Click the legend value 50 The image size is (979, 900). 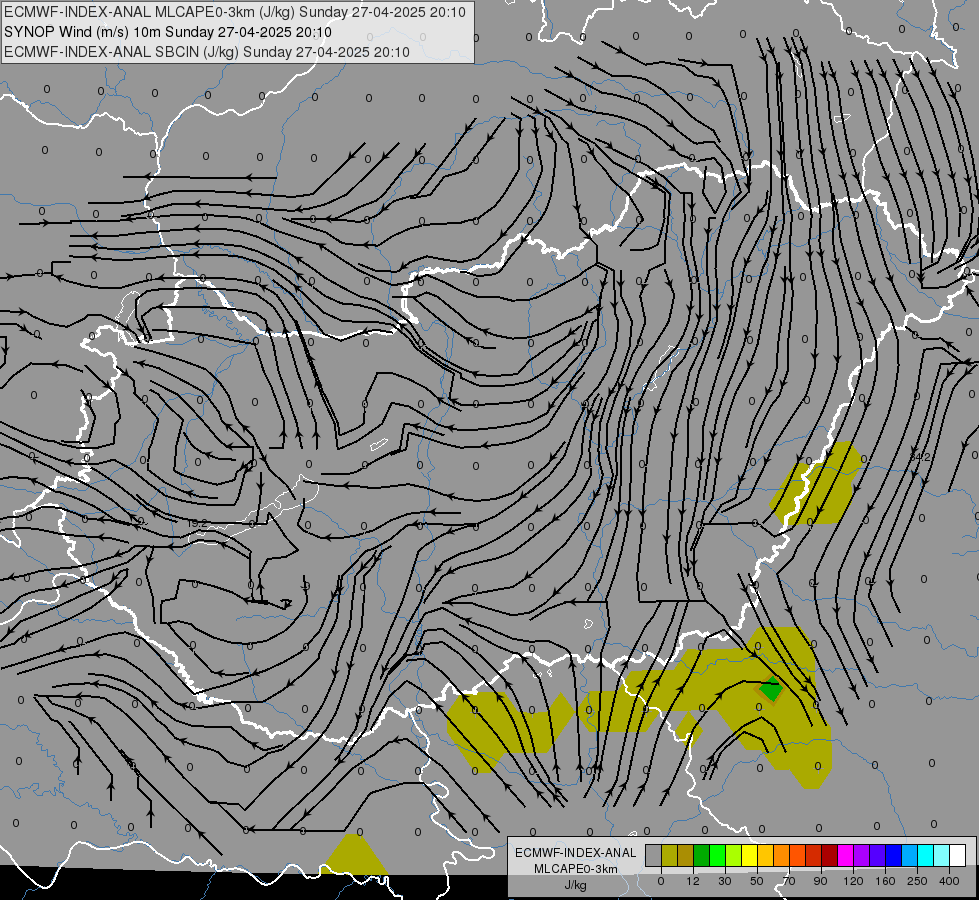point(757,881)
